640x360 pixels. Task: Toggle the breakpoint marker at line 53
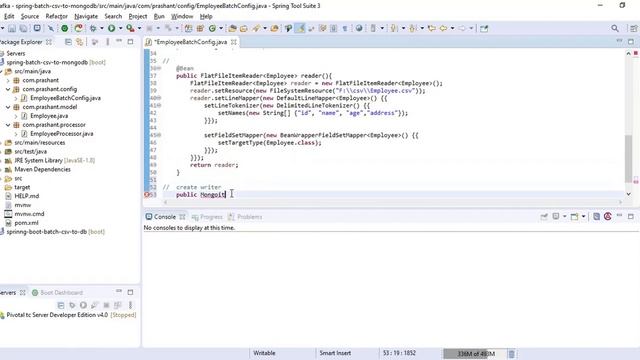147,195
